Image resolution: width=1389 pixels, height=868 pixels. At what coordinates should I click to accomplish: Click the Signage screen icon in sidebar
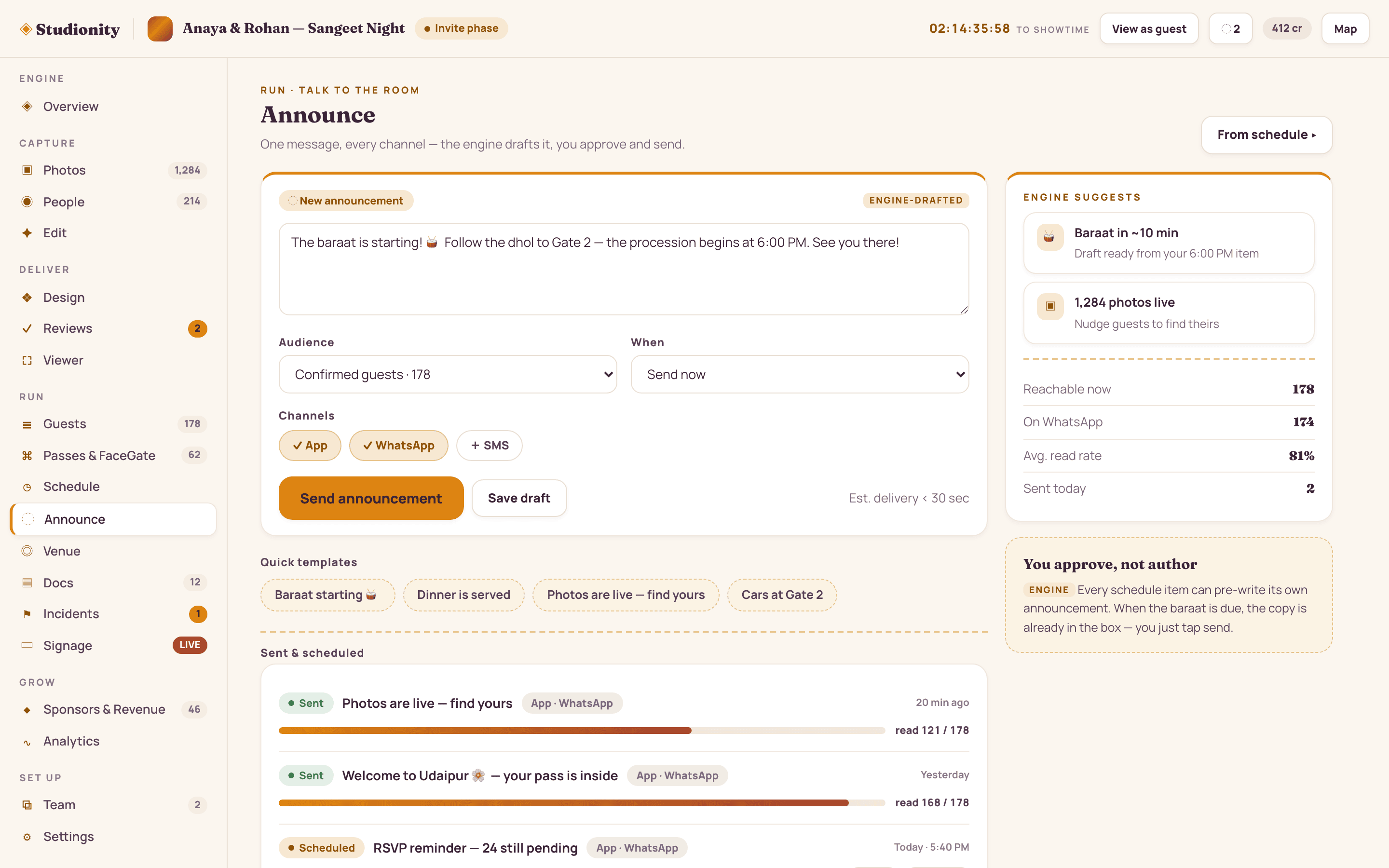click(x=27, y=645)
